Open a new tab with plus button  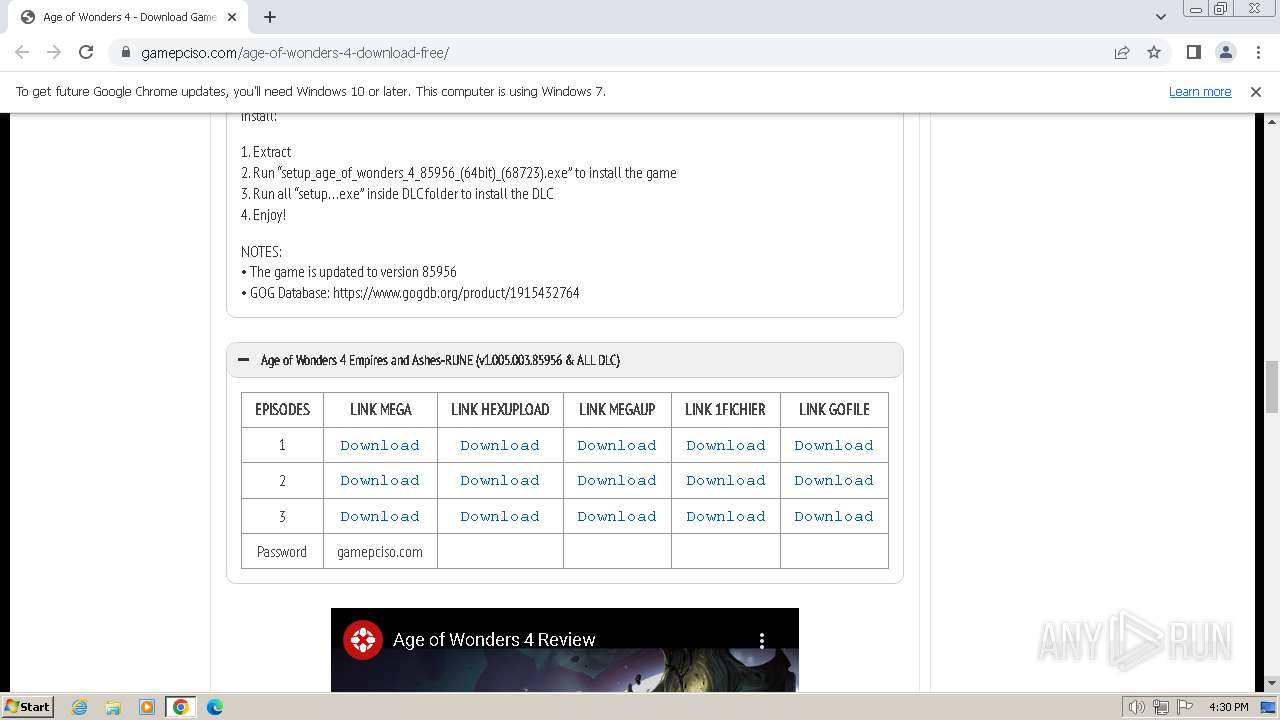[270, 17]
